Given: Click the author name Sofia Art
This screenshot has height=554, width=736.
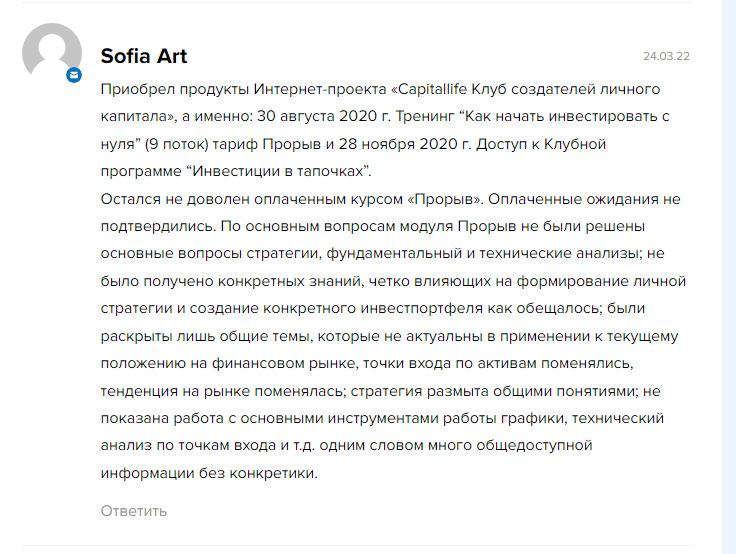Looking at the screenshot, I should (144, 56).
